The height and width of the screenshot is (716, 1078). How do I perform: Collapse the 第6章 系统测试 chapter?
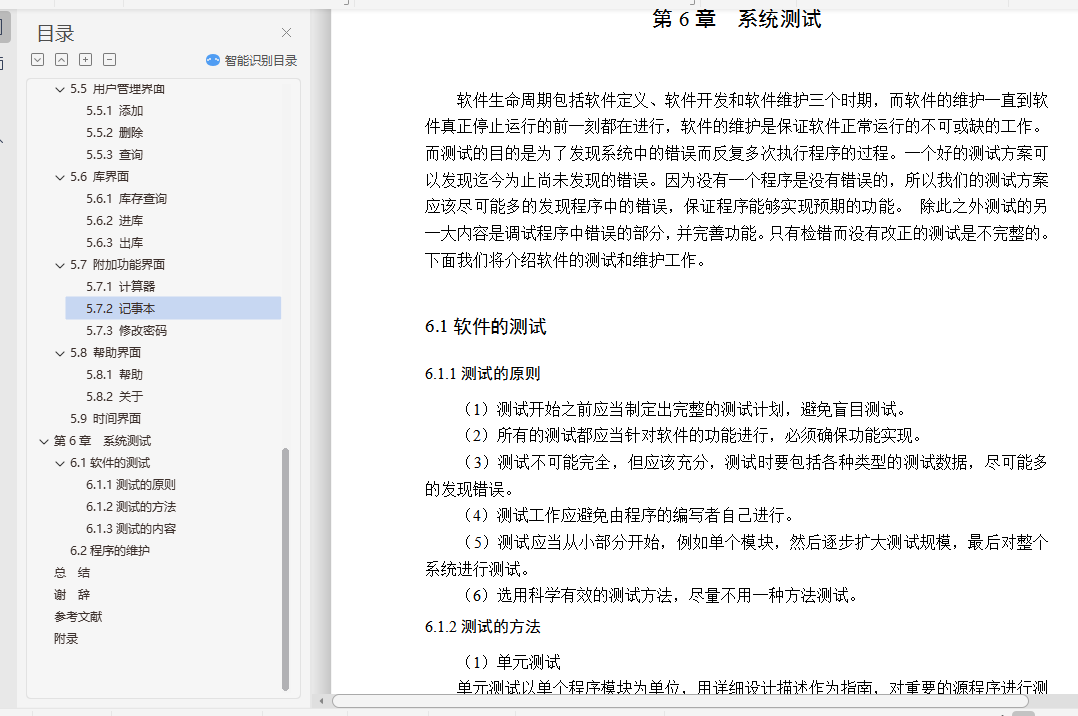(44, 442)
